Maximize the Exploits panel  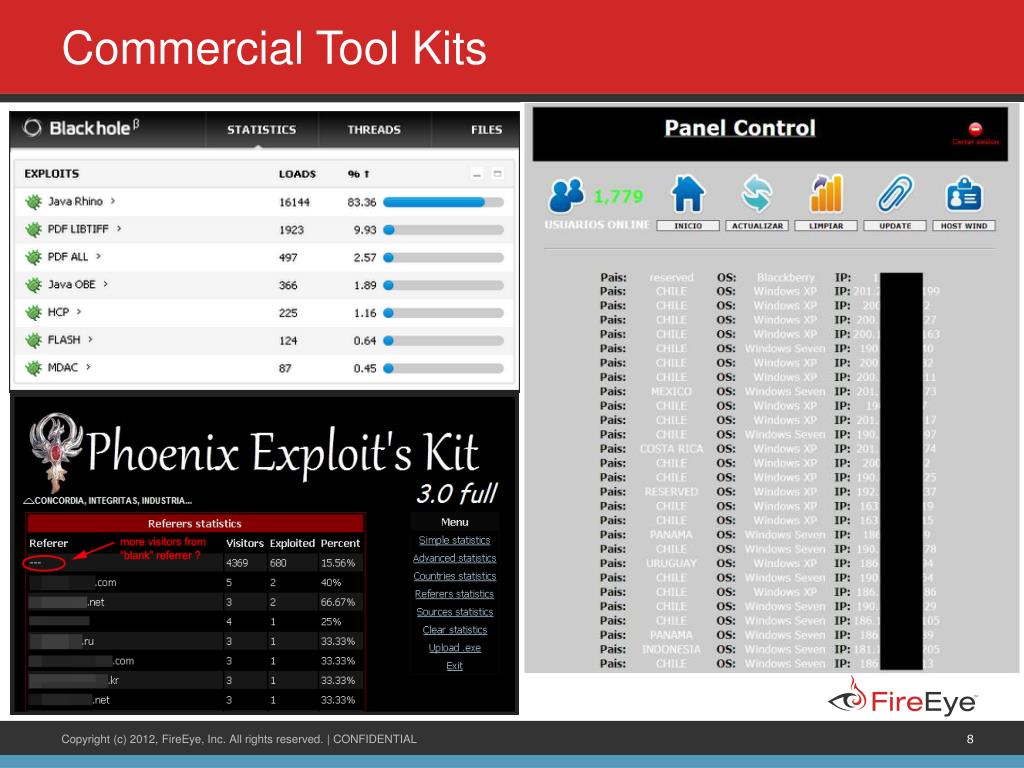click(x=497, y=174)
